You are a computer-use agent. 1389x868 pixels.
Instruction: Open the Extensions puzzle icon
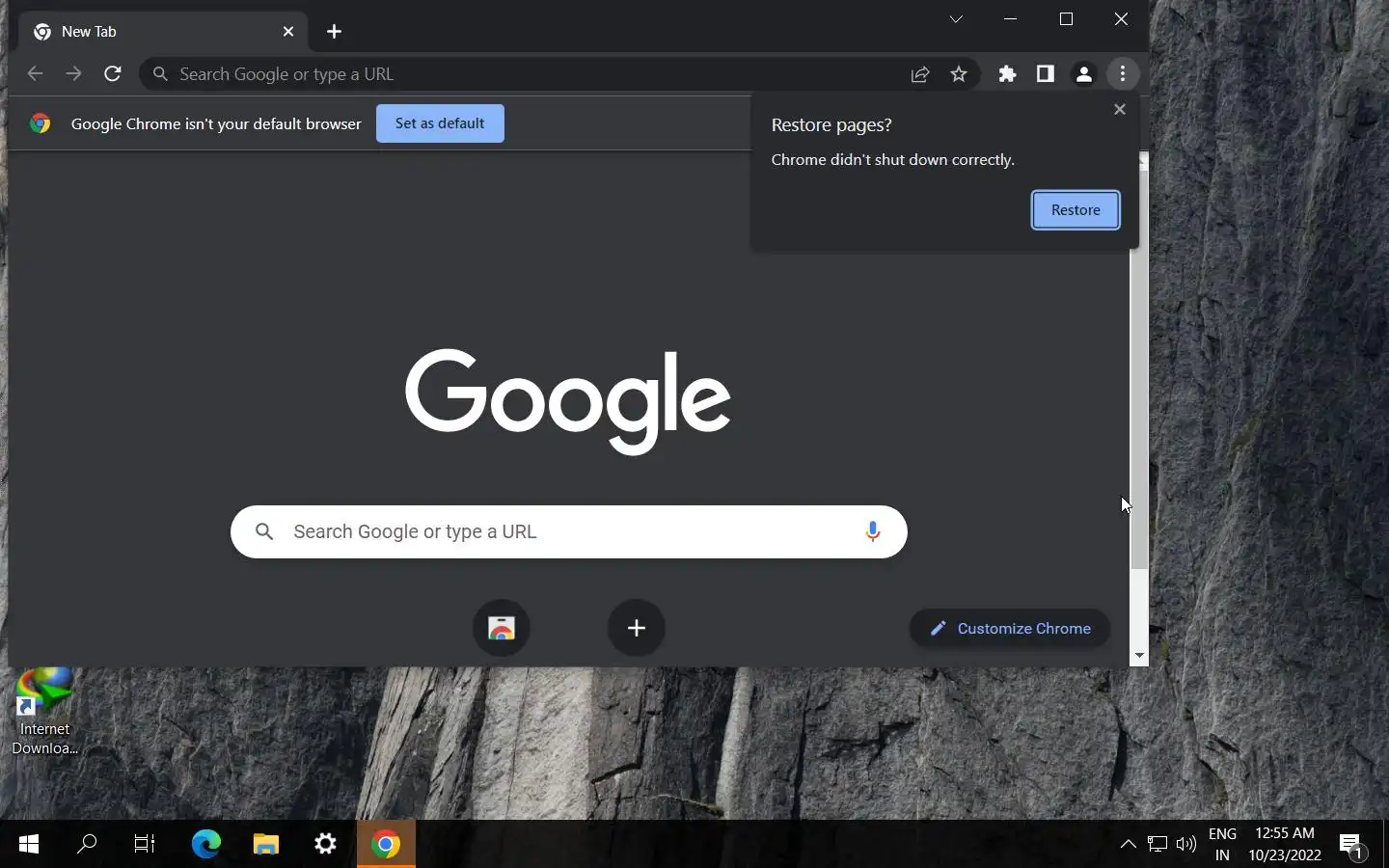[x=1007, y=74]
